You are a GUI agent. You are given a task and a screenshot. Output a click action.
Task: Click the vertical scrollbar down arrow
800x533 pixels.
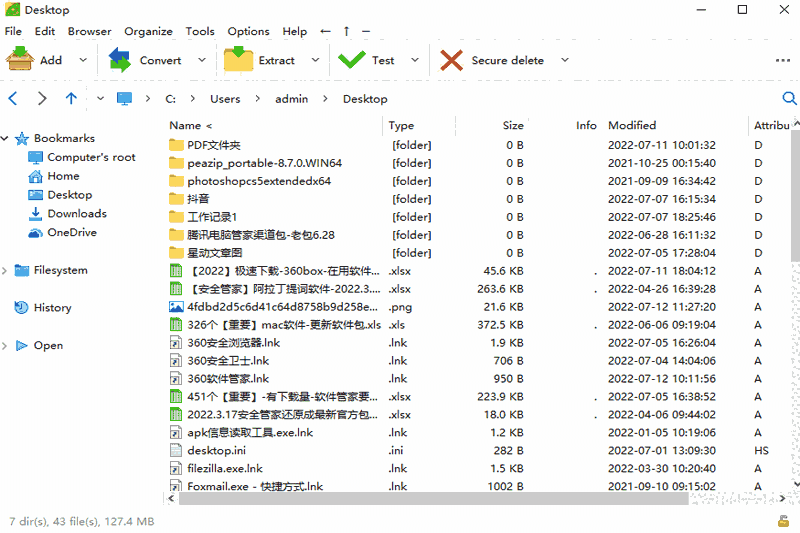click(796, 483)
